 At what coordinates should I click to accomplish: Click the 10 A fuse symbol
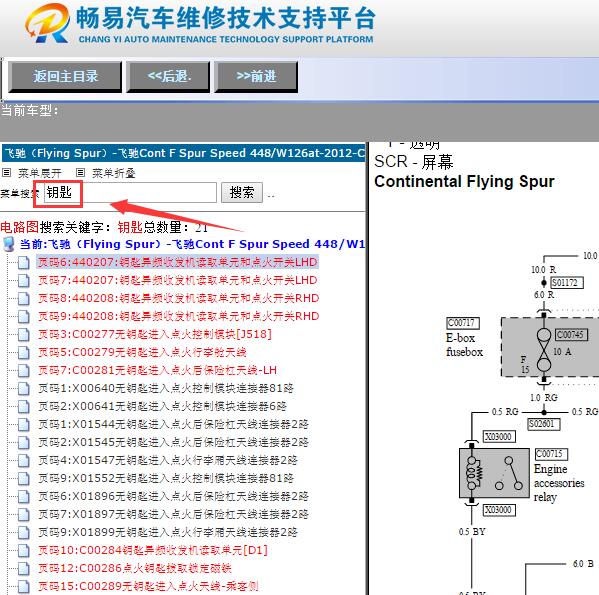coord(544,350)
